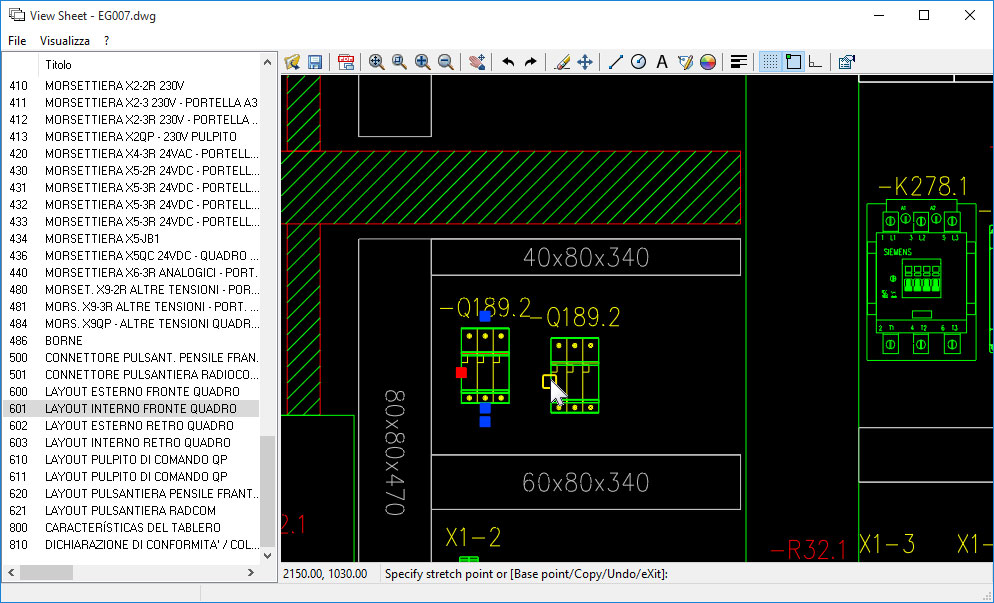Select sheet 486 BORNE
This screenshot has width=994, height=603.
[131, 341]
